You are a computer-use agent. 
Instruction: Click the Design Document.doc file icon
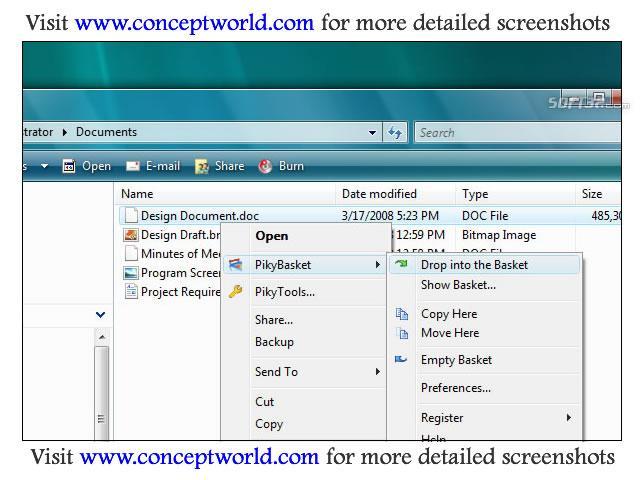pyautogui.click(x=131, y=215)
